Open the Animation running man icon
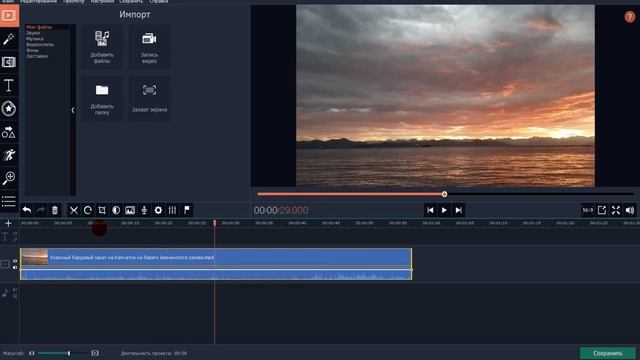The image size is (640, 360). tap(9, 155)
